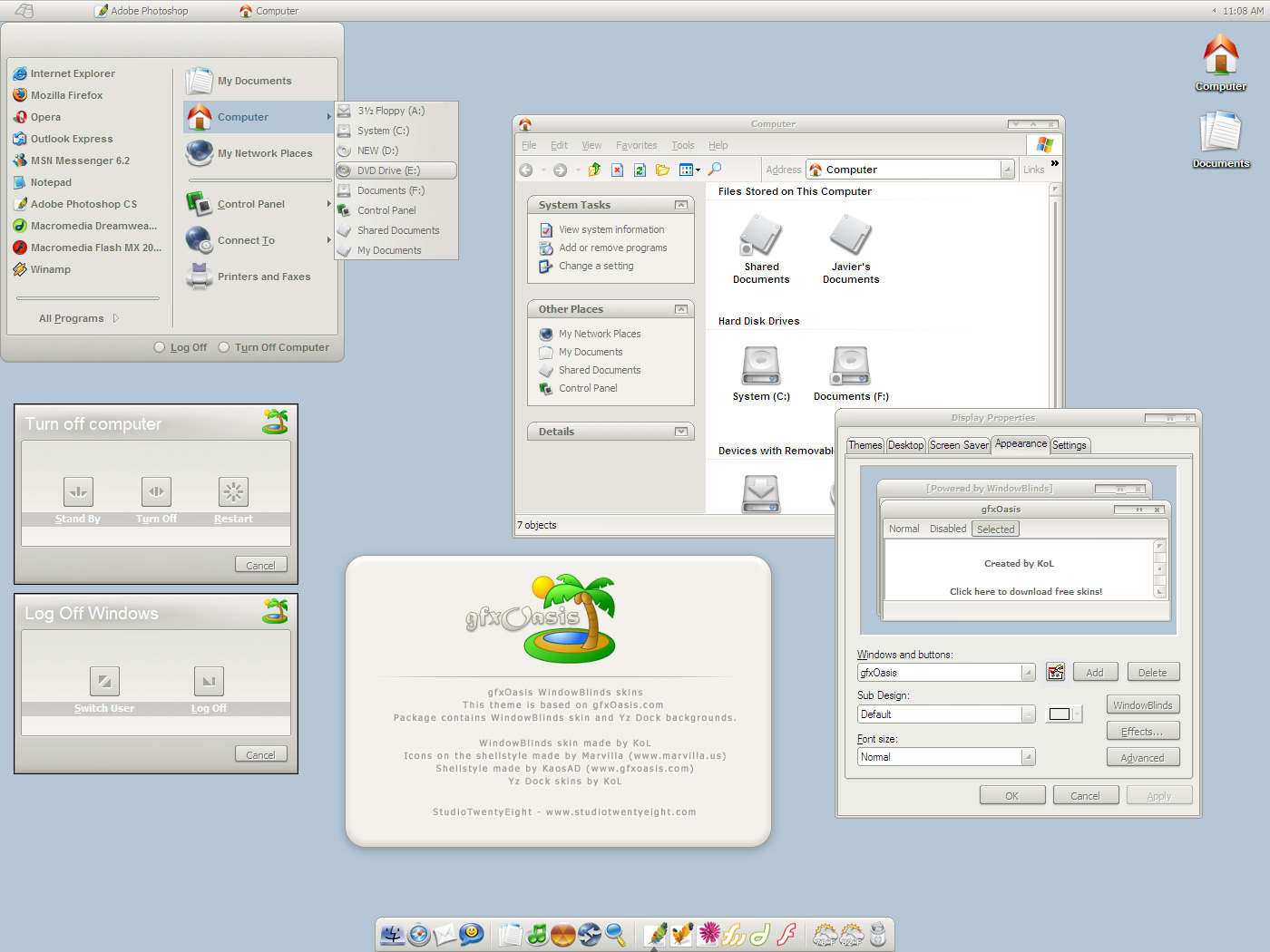The height and width of the screenshot is (952, 1270).
Task: Collapse the Other Places panel
Action: coord(681,309)
